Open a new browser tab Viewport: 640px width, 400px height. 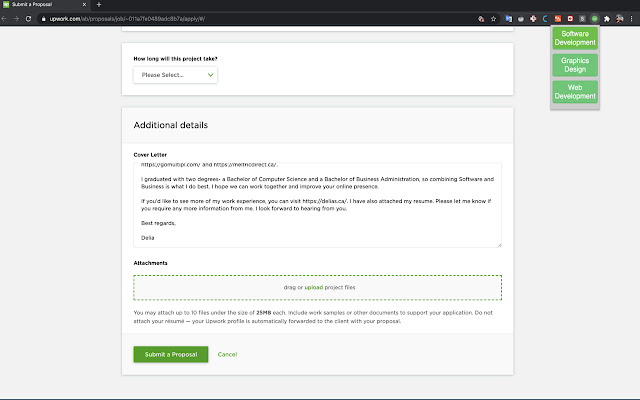99,5
